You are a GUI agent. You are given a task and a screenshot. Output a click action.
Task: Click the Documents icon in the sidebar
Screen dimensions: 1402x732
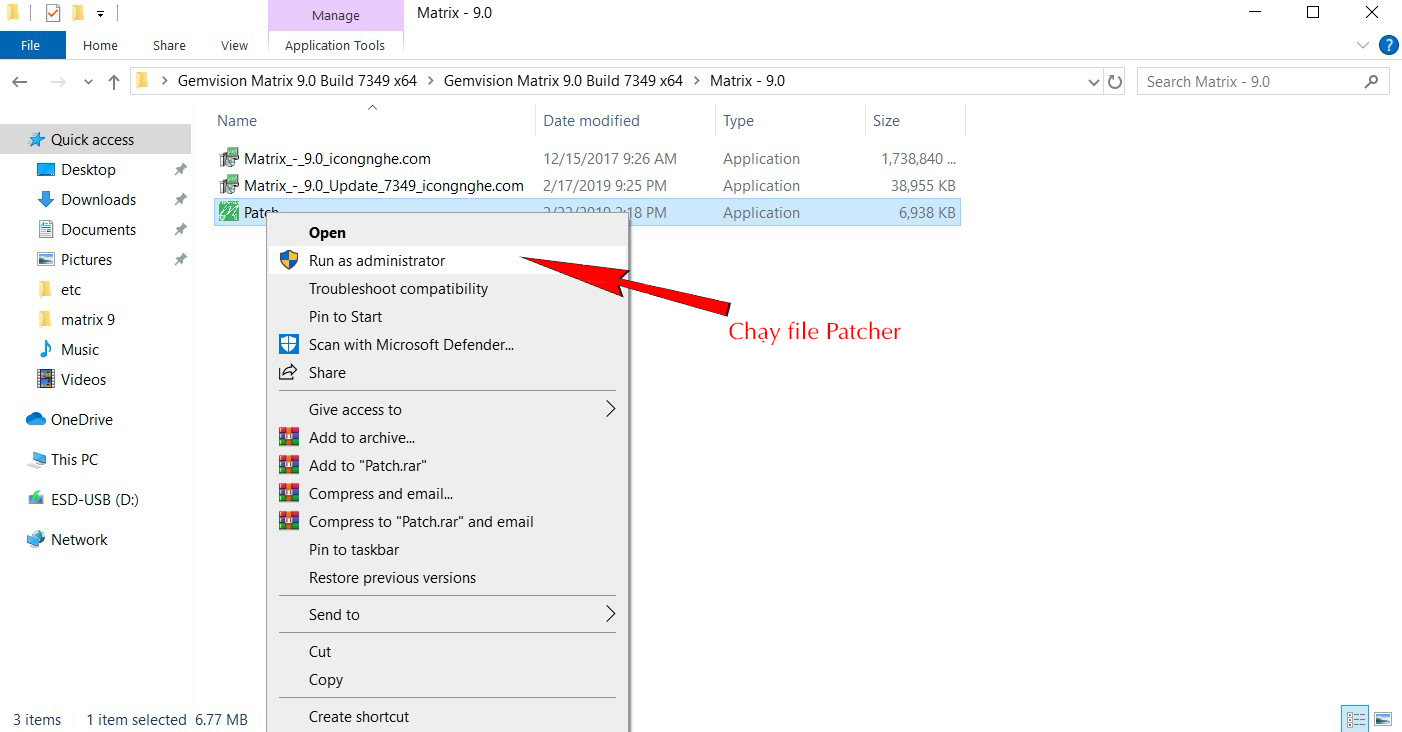pos(46,229)
